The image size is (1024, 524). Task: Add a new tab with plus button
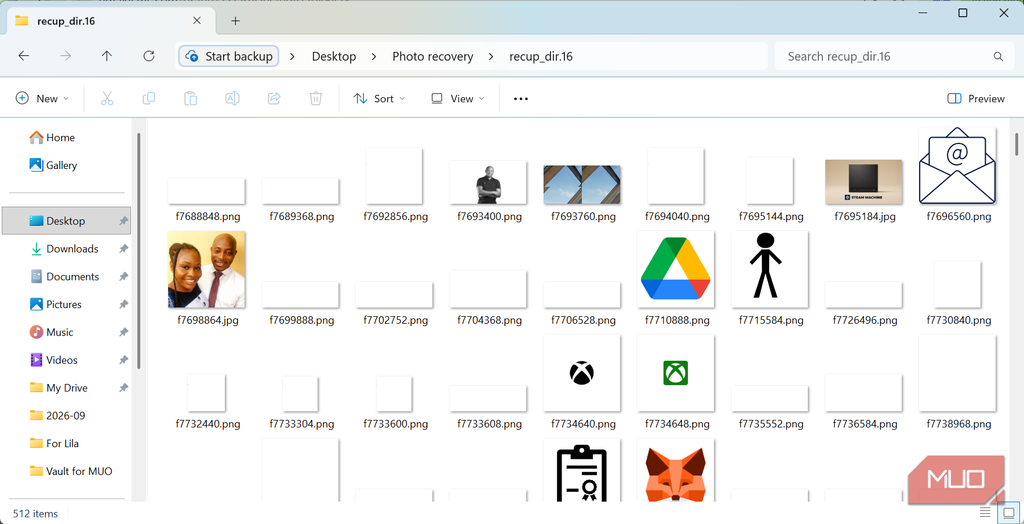(236, 21)
